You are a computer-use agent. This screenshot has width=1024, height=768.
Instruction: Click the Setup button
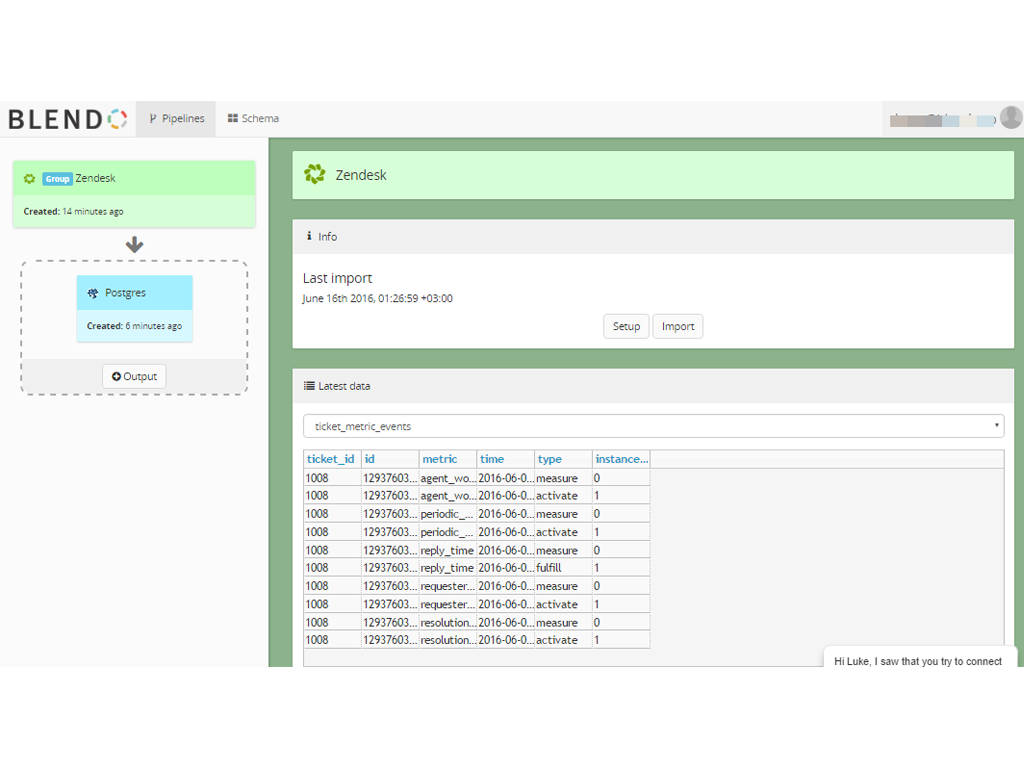coord(625,326)
